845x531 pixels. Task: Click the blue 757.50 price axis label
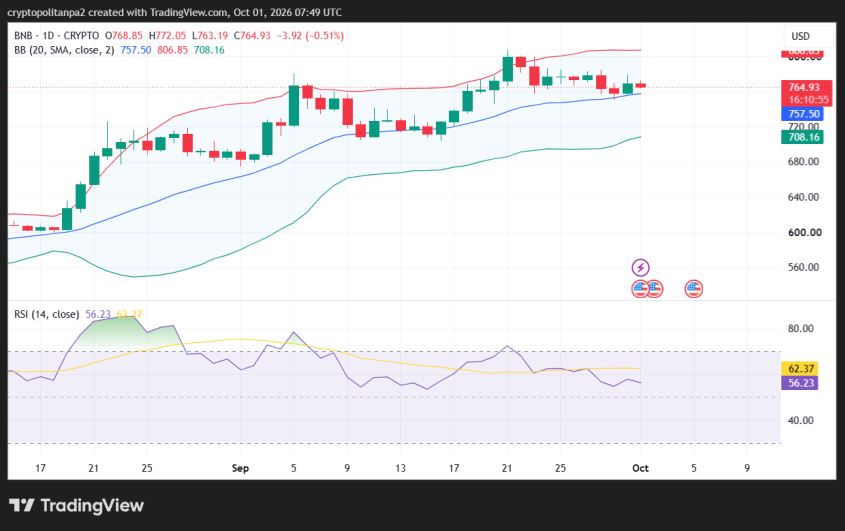[x=802, y=114]
